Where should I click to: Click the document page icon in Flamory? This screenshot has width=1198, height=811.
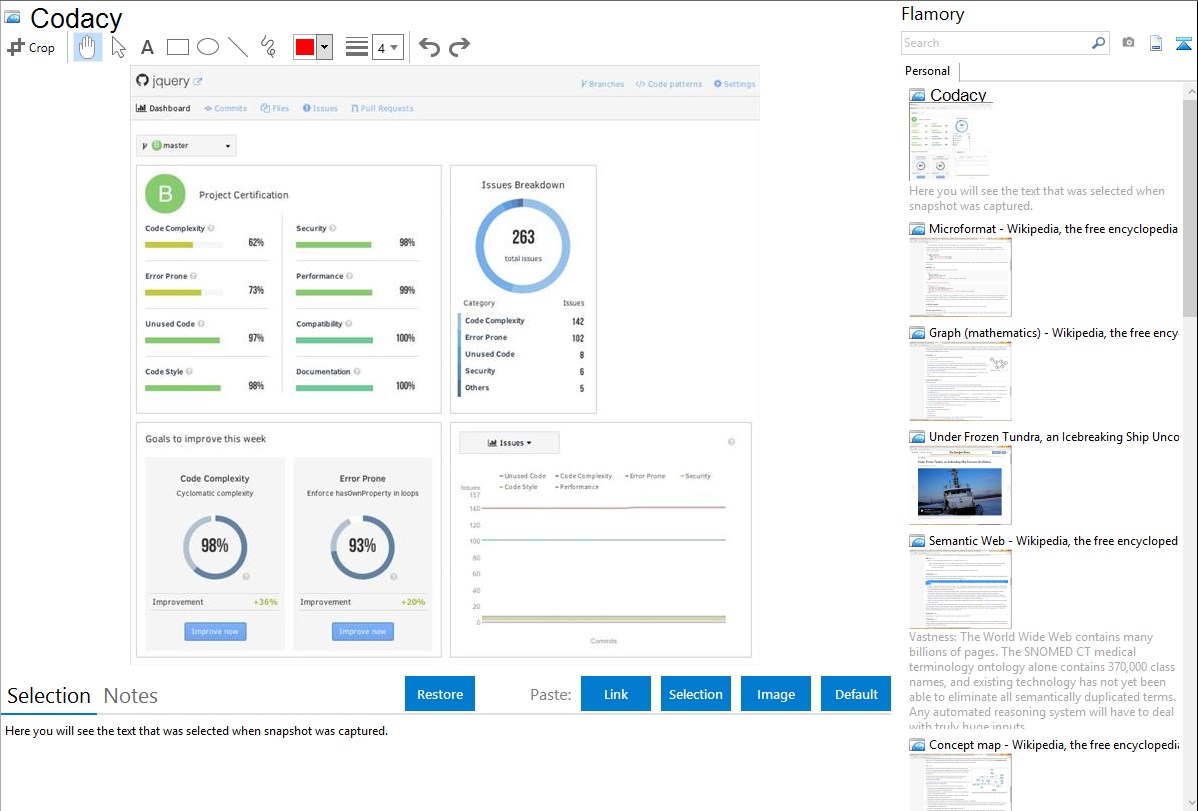point(1155,43)
